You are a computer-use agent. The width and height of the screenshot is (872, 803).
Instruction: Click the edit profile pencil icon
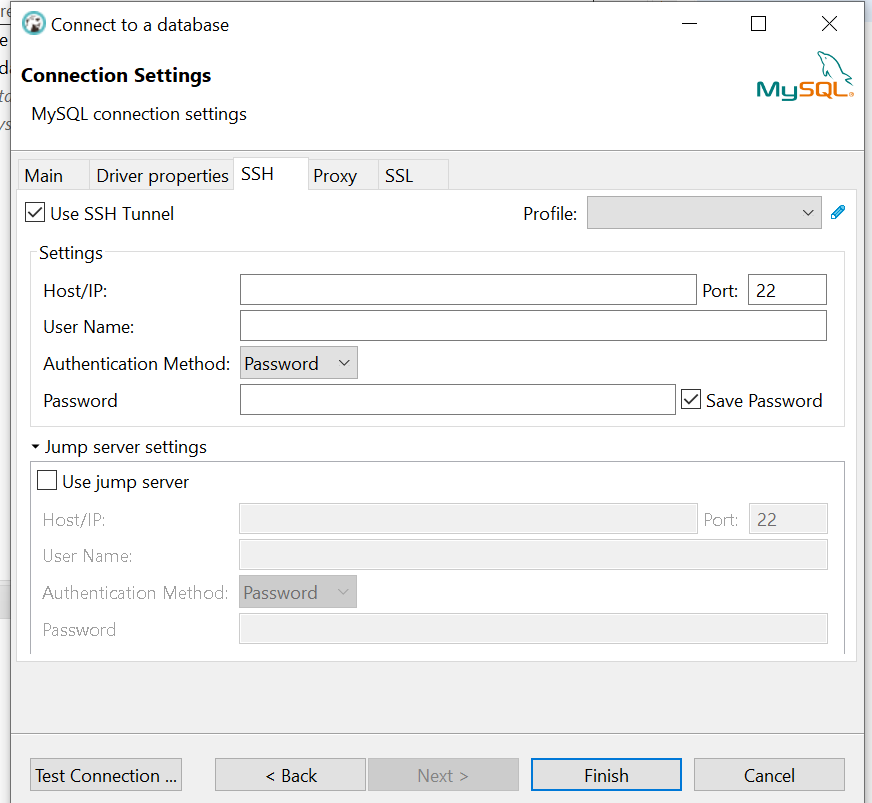pyautogui.click(x=838, y=212)
